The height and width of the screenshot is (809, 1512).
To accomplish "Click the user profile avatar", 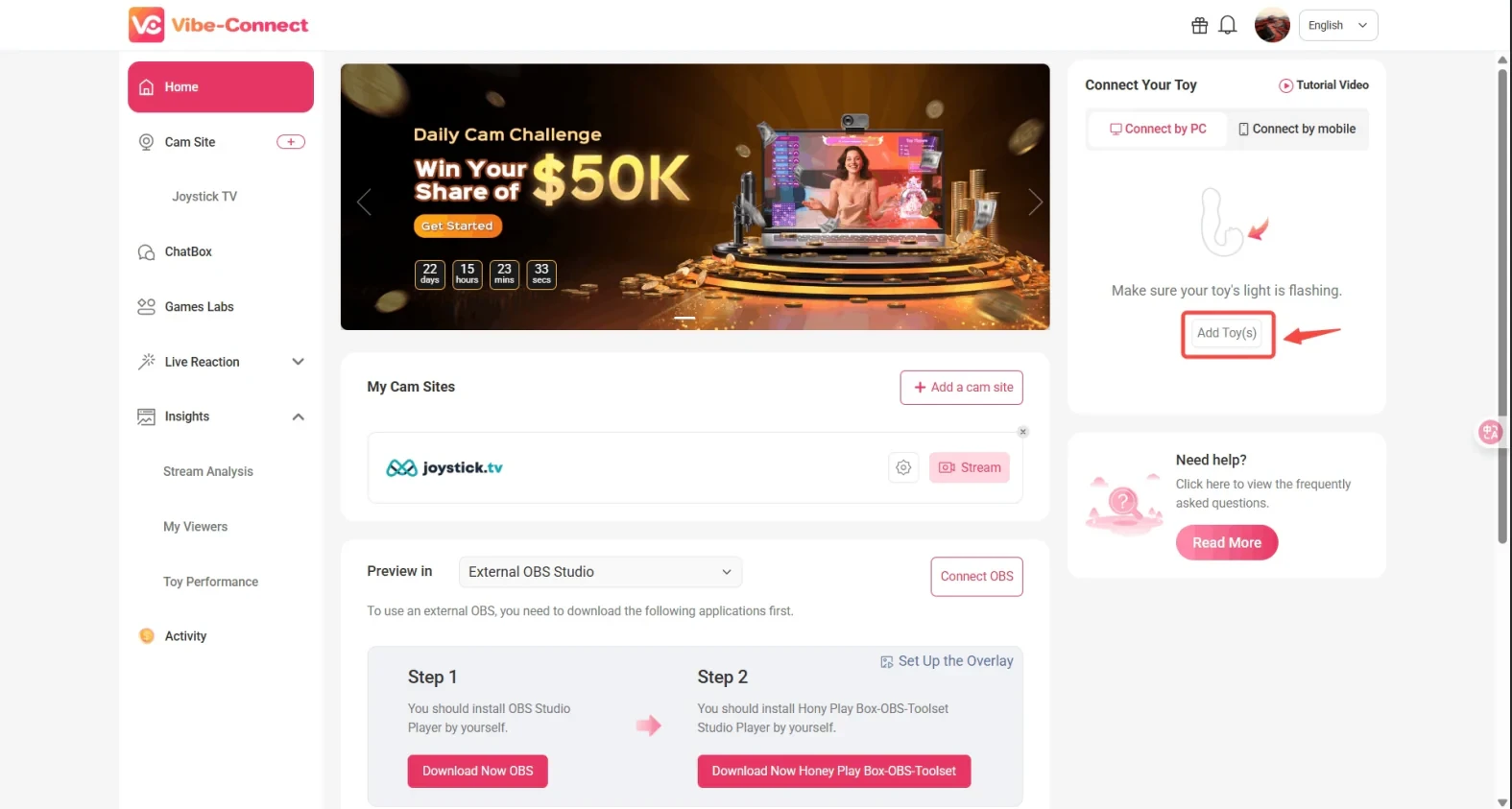I will 1272,25.
